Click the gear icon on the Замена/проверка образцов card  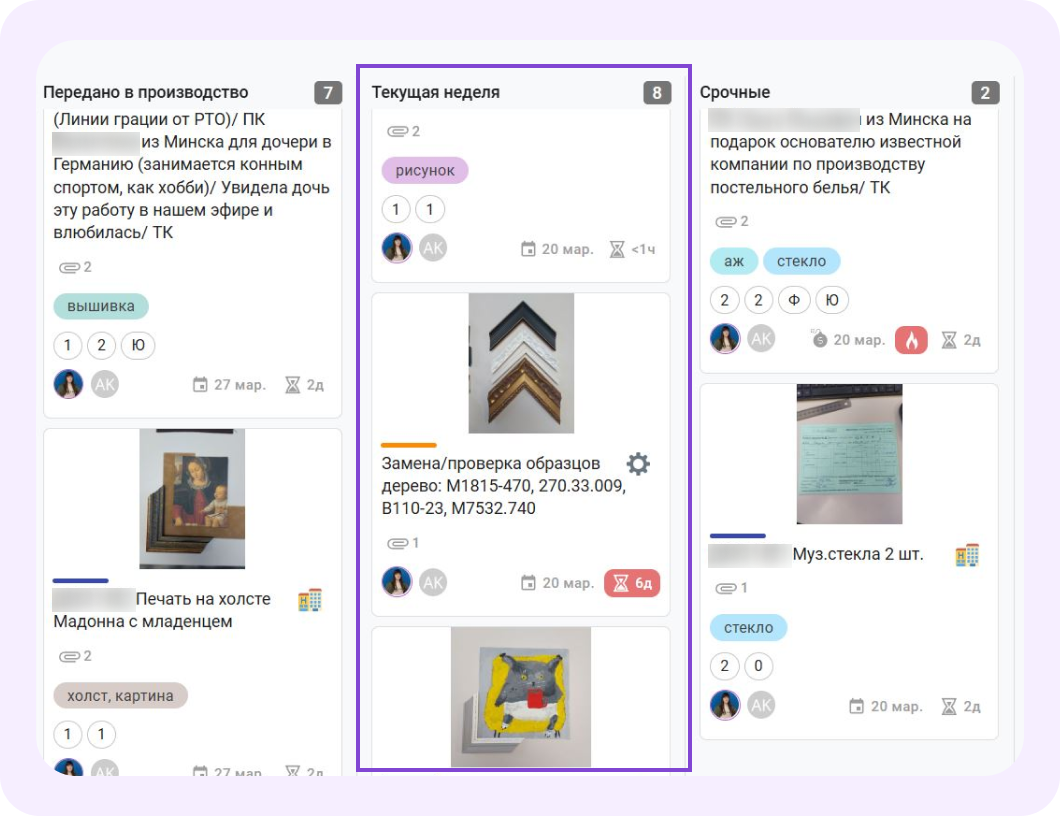(x=637, y=464)
